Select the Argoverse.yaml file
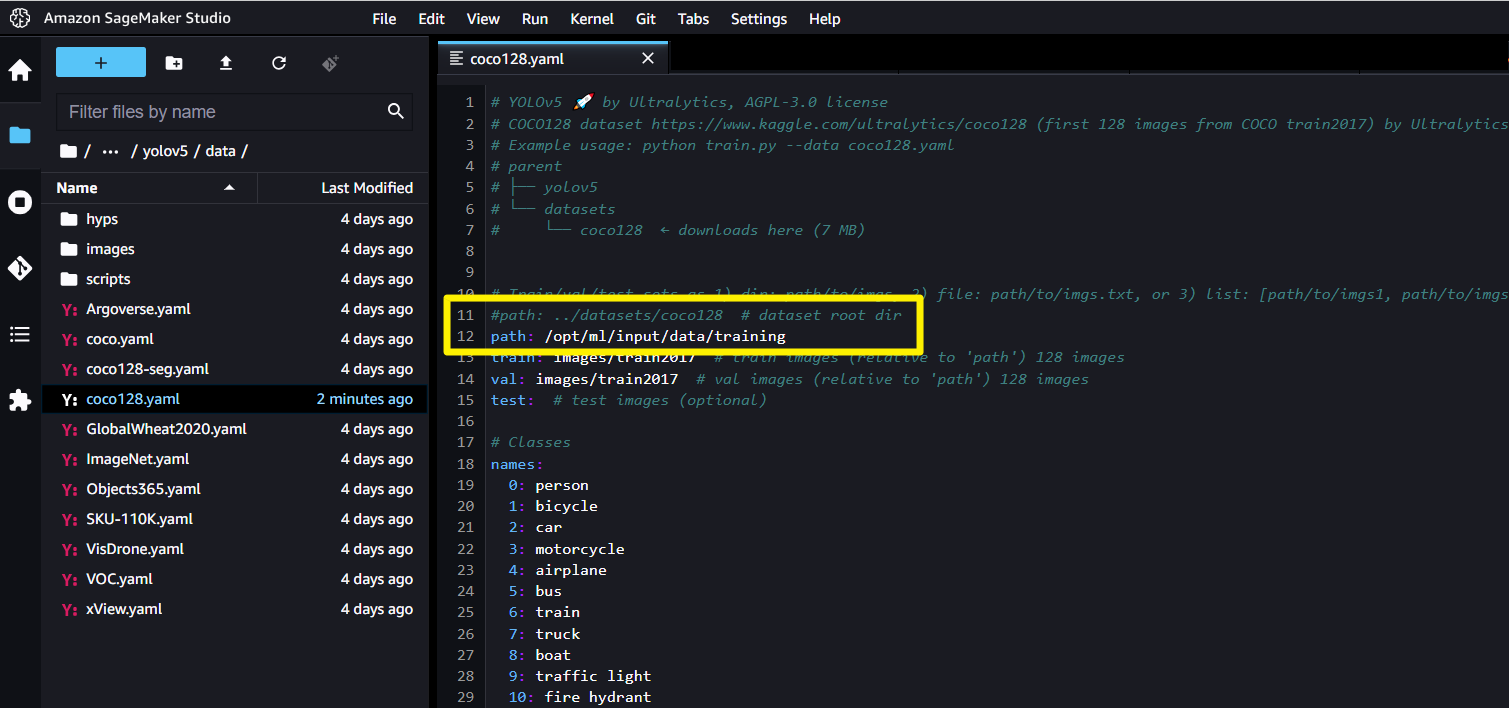The height and width of the screenshot is (708, 1509). coord(234,309)
